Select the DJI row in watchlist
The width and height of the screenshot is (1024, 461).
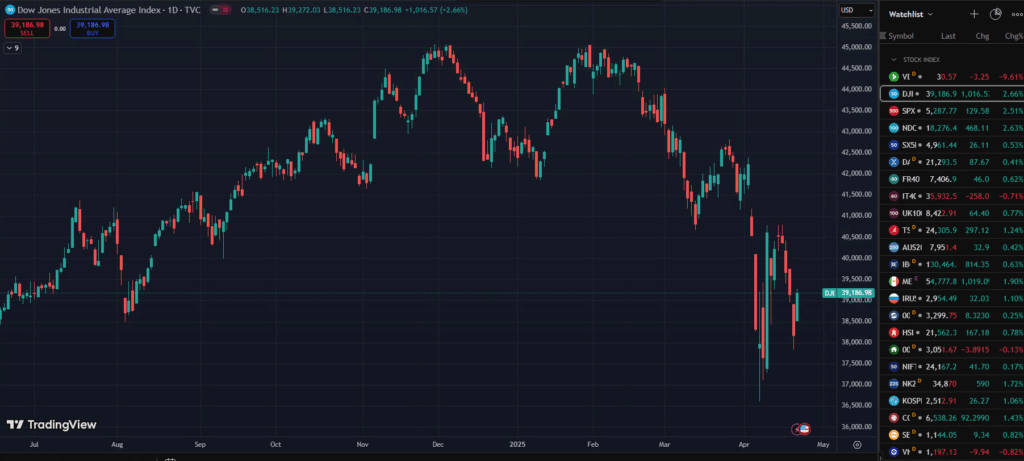tap(952, 94)
